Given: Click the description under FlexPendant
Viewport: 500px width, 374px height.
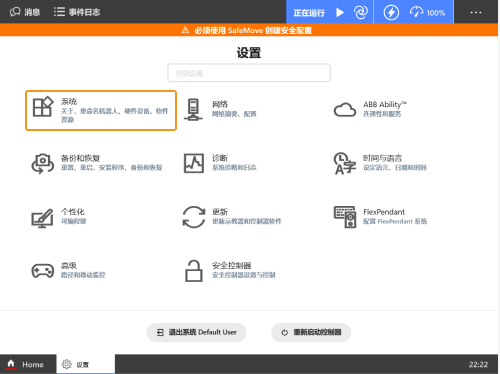Looking at the screenshot, I should point(395,221).
